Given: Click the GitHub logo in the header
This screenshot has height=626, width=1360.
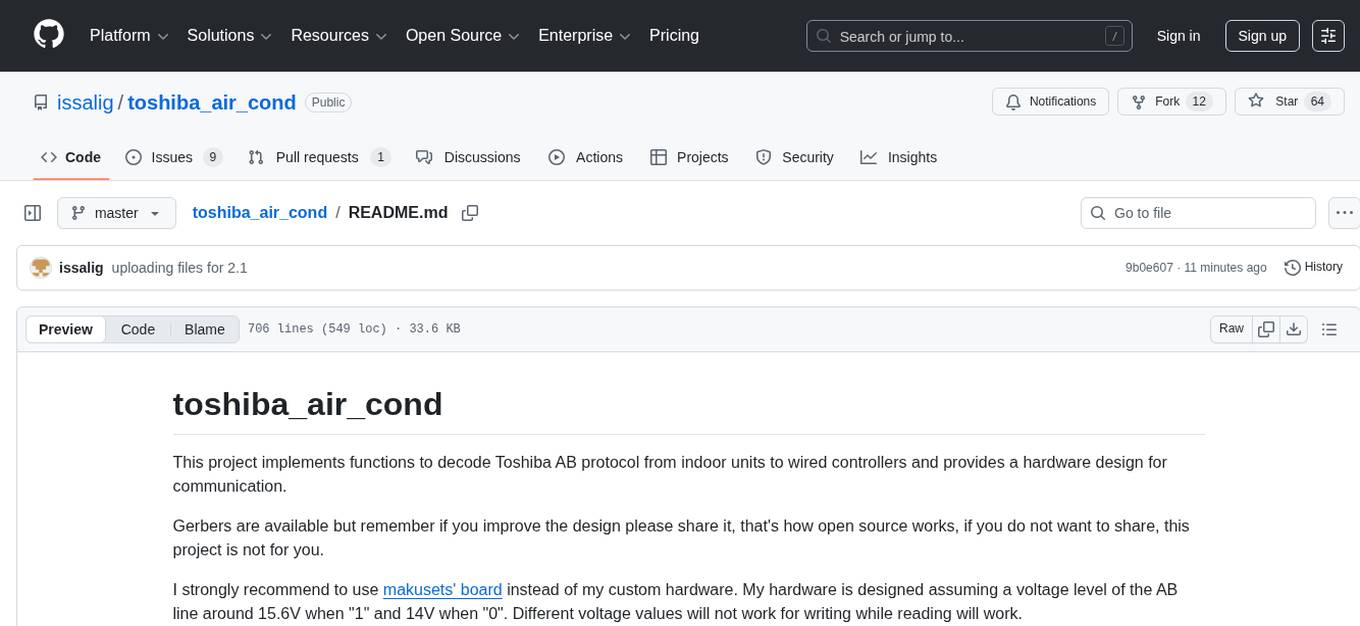Looking at the screenshot, I should (x=48, y=35).
